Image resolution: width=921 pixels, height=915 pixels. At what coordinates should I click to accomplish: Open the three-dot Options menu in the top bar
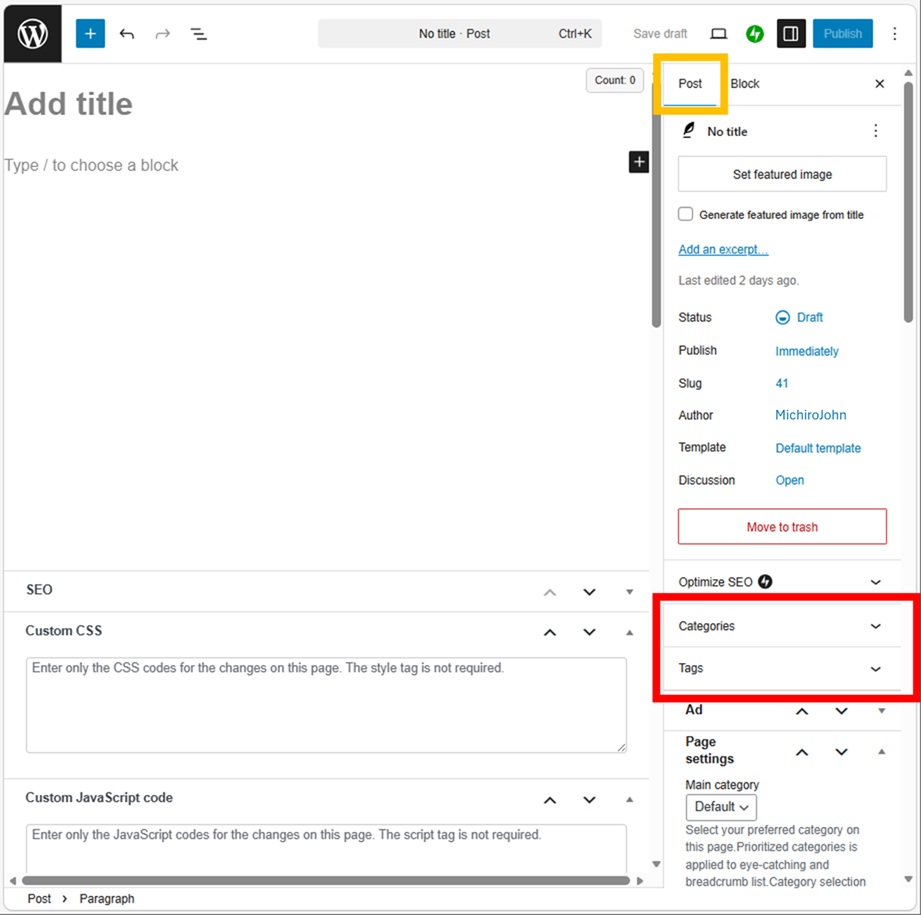(x=894, y=34)
